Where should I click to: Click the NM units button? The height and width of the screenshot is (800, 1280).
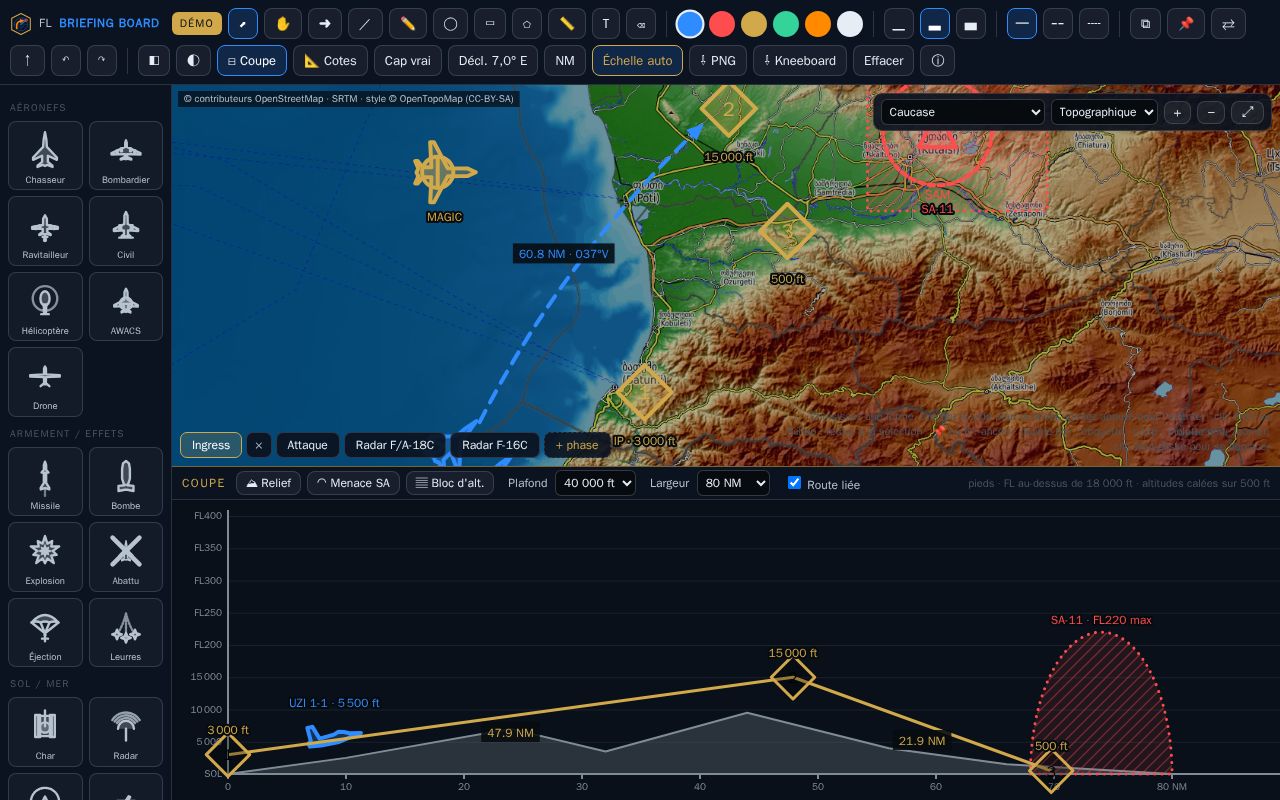click(565, 60)
